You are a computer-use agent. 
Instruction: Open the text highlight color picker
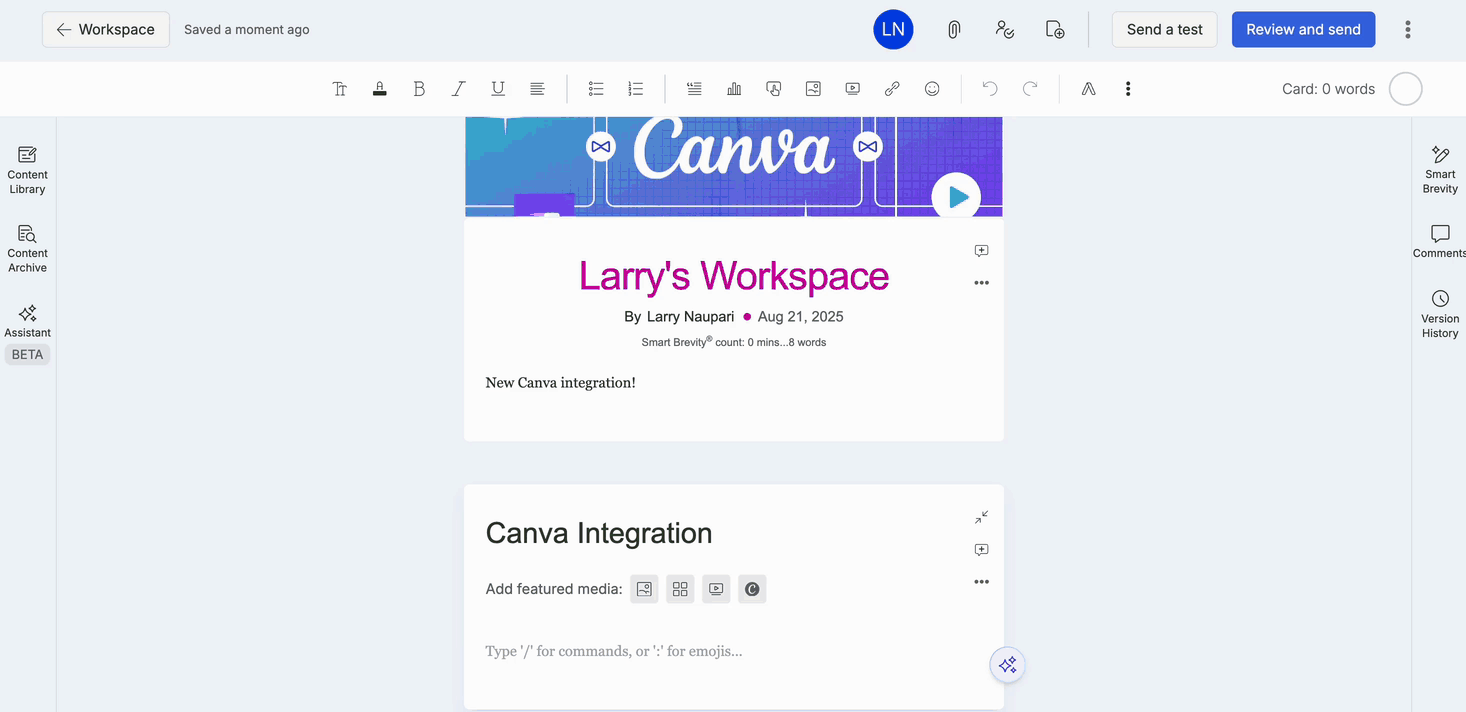[x=379, y=89]
